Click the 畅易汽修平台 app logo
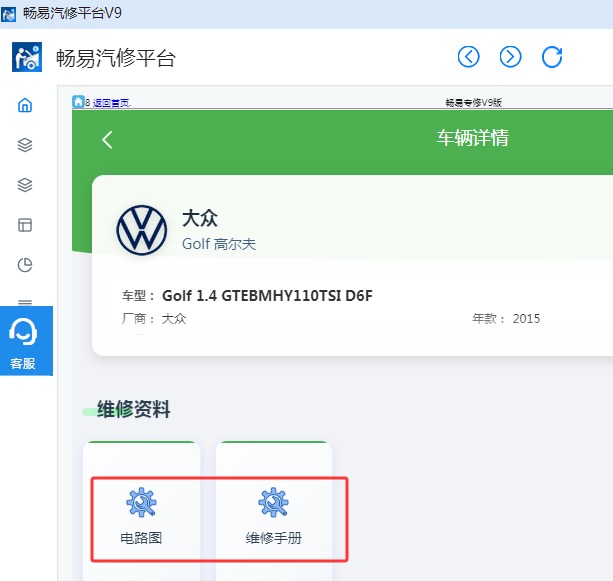613x581 pixels. 27,57
